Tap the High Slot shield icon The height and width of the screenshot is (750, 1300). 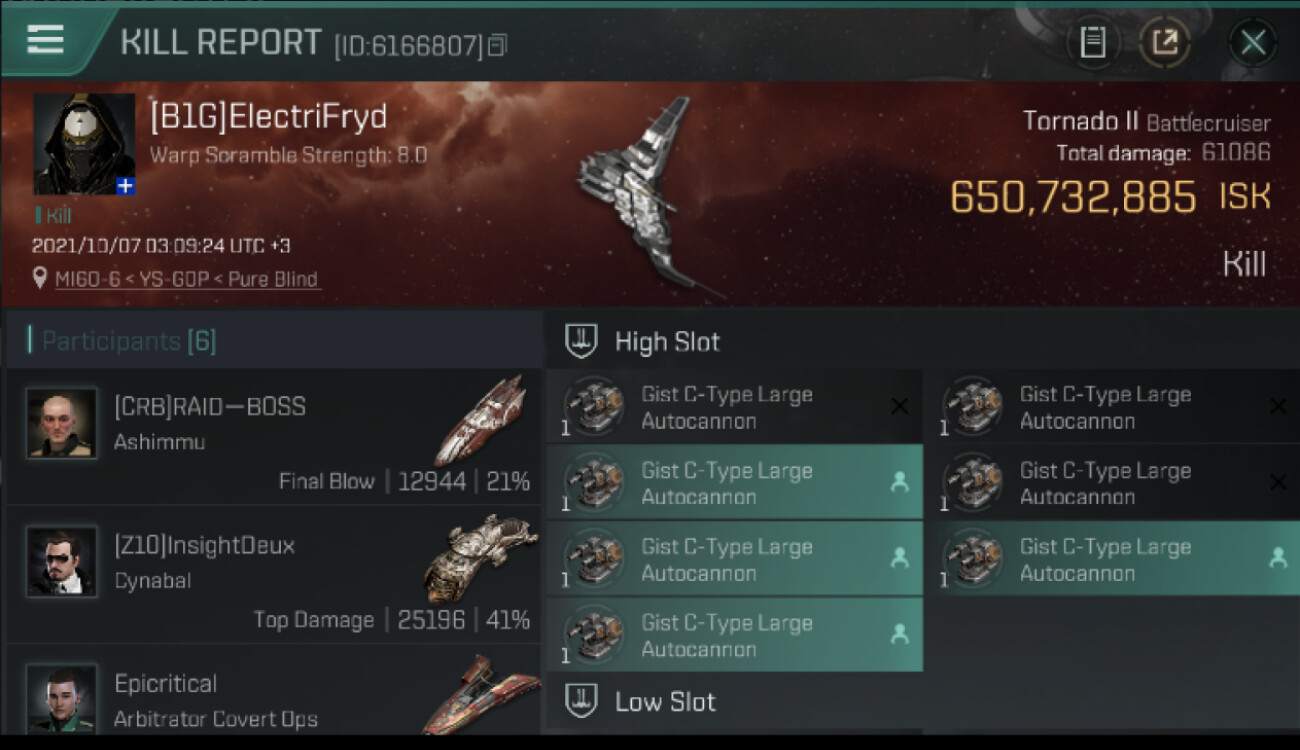[581, 341]
